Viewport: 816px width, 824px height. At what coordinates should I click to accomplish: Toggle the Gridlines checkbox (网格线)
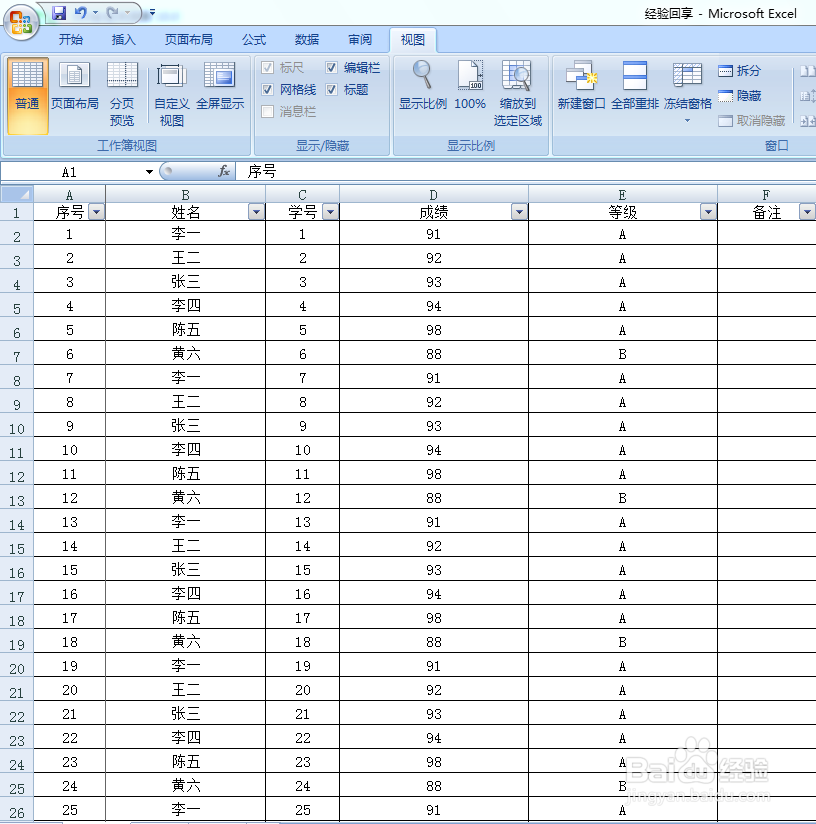point(267,89)
